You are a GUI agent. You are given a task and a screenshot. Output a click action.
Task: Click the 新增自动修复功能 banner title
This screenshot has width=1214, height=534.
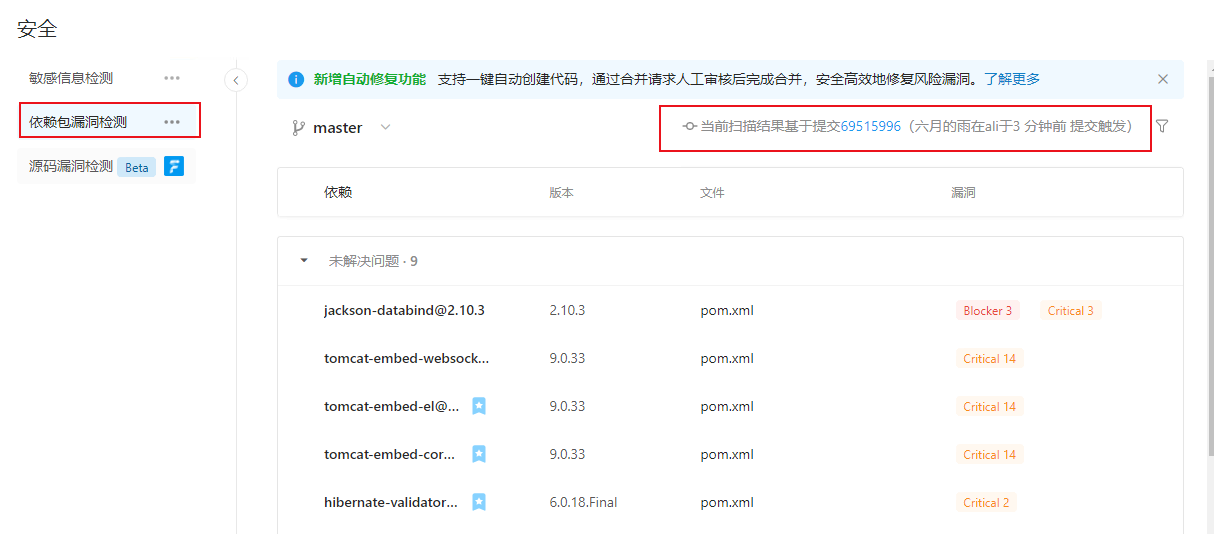click(x=370, y=79)
